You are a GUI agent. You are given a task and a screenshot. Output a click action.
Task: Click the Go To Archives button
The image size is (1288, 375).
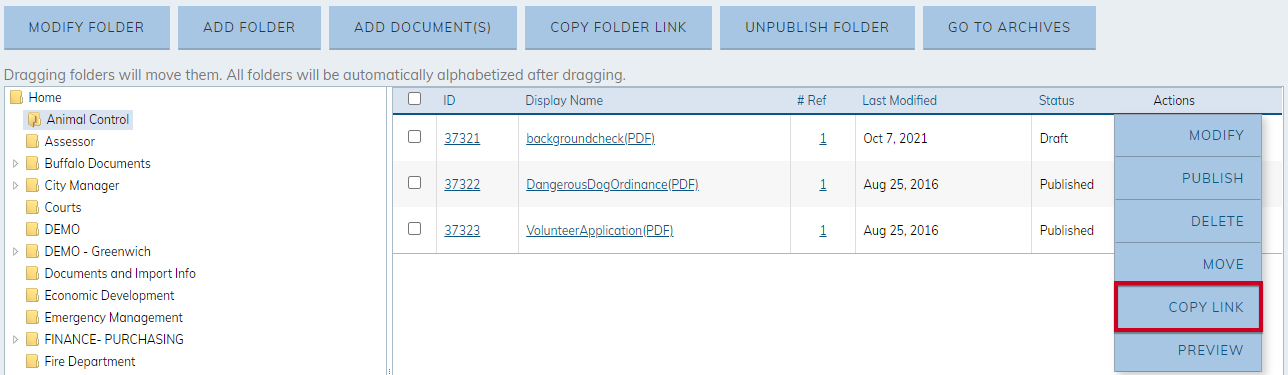click(1009, 27)
